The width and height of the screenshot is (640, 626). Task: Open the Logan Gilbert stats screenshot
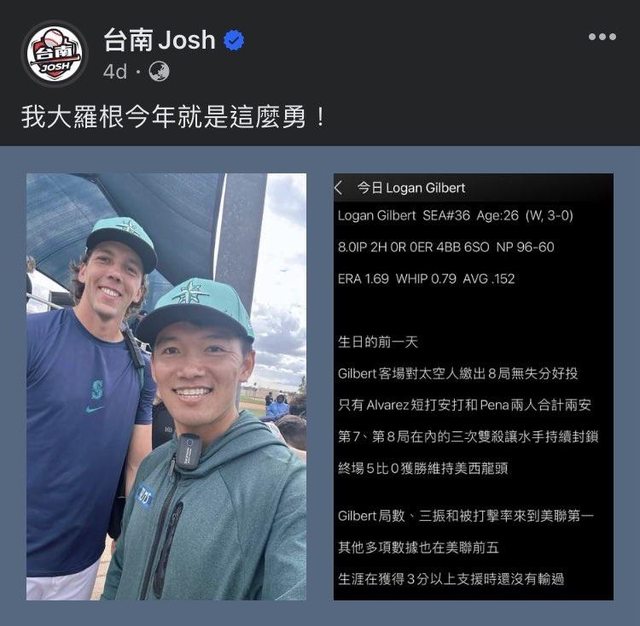473,386
